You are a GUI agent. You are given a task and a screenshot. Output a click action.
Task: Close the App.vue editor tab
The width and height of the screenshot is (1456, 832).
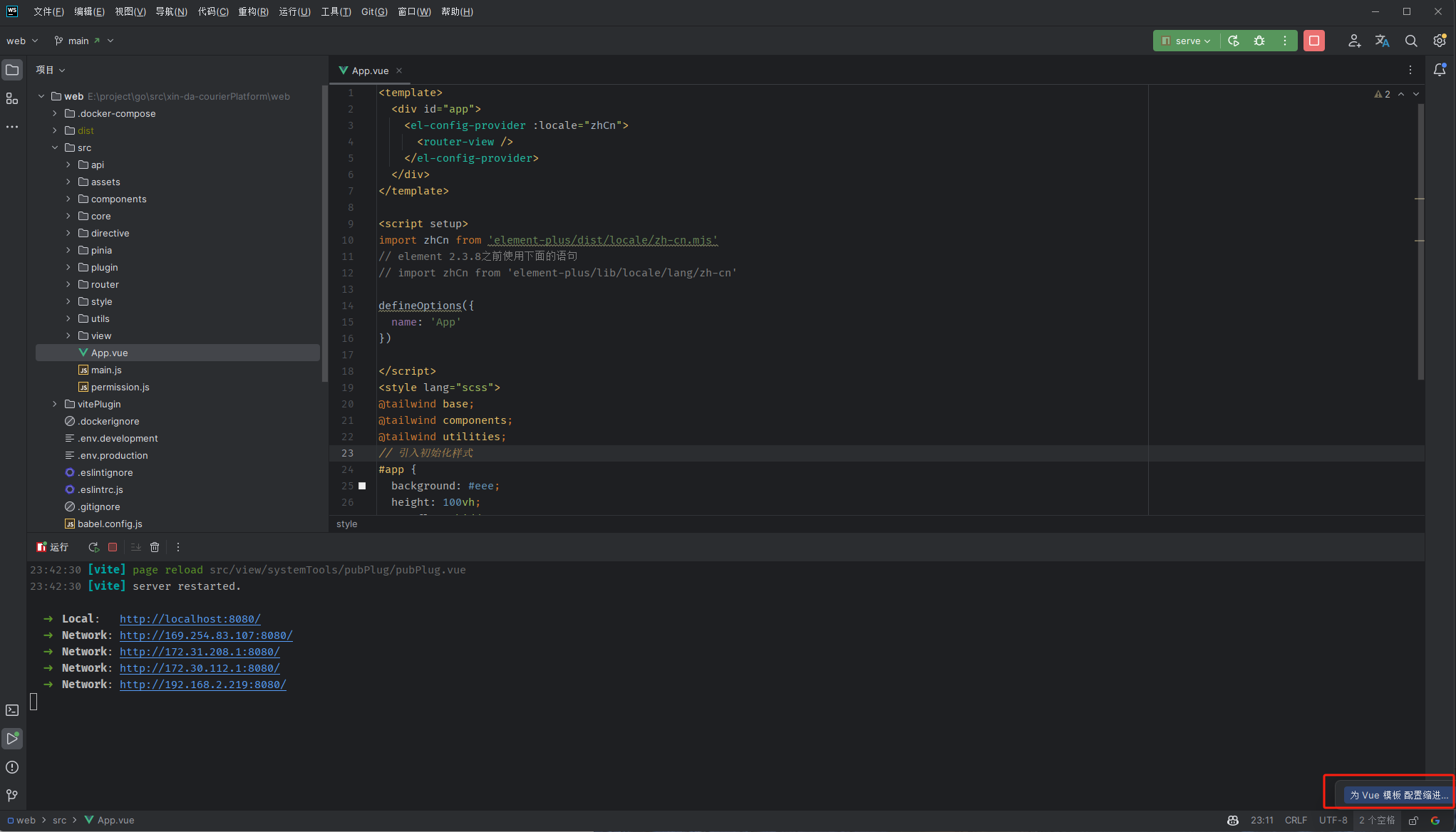[x=399, y=71]
